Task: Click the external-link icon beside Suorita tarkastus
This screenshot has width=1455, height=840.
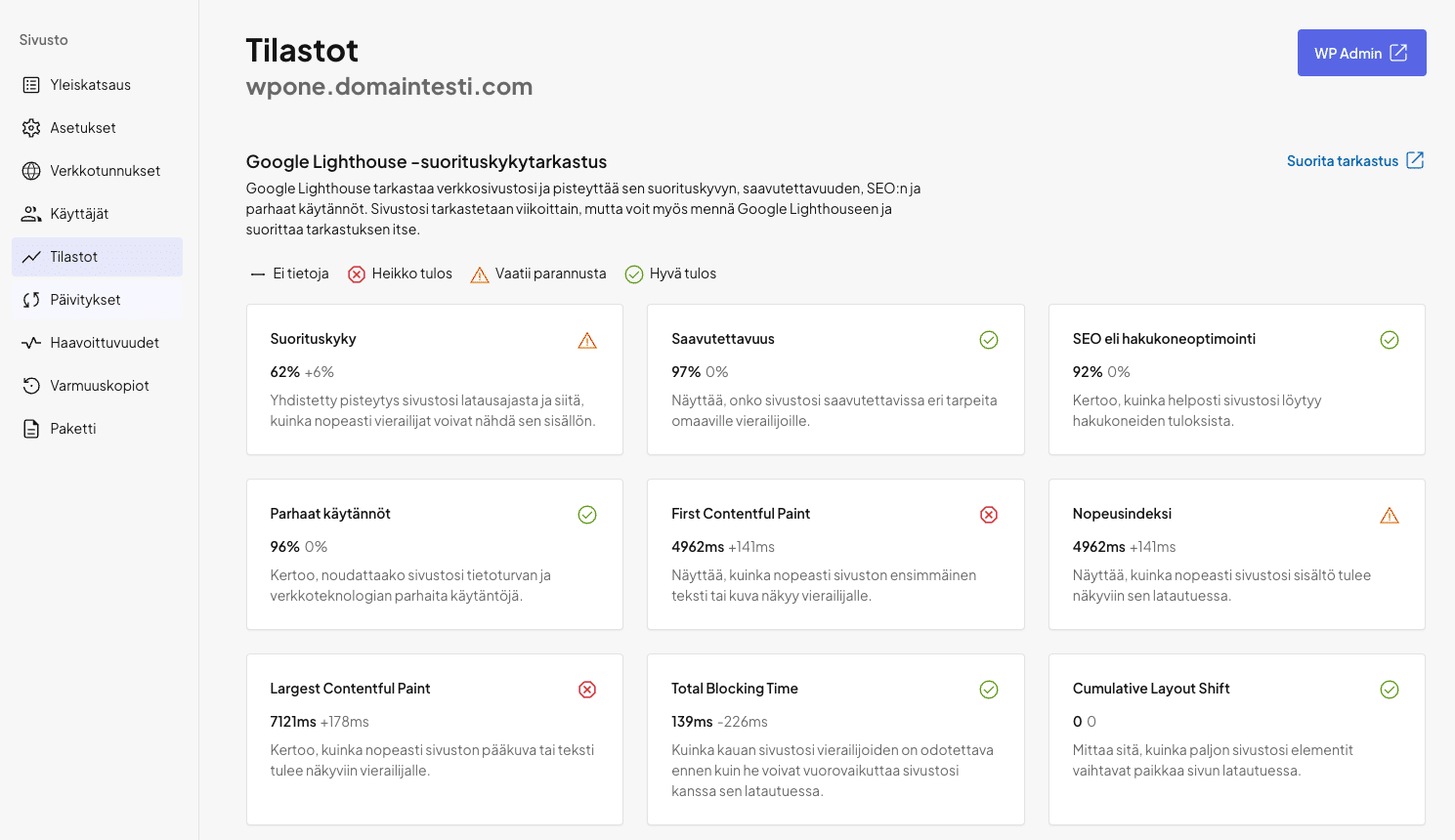Action: tap(1415, 160)
